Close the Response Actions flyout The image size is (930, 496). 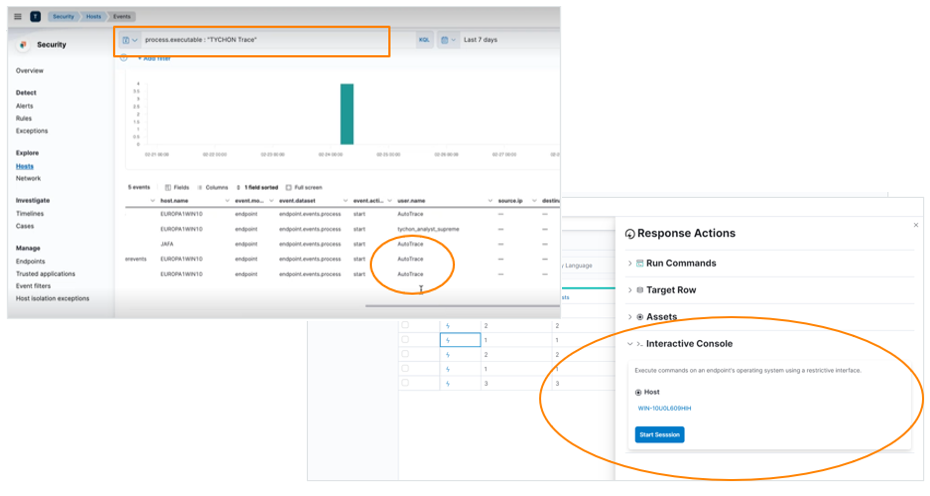click(x=916, y=225)
